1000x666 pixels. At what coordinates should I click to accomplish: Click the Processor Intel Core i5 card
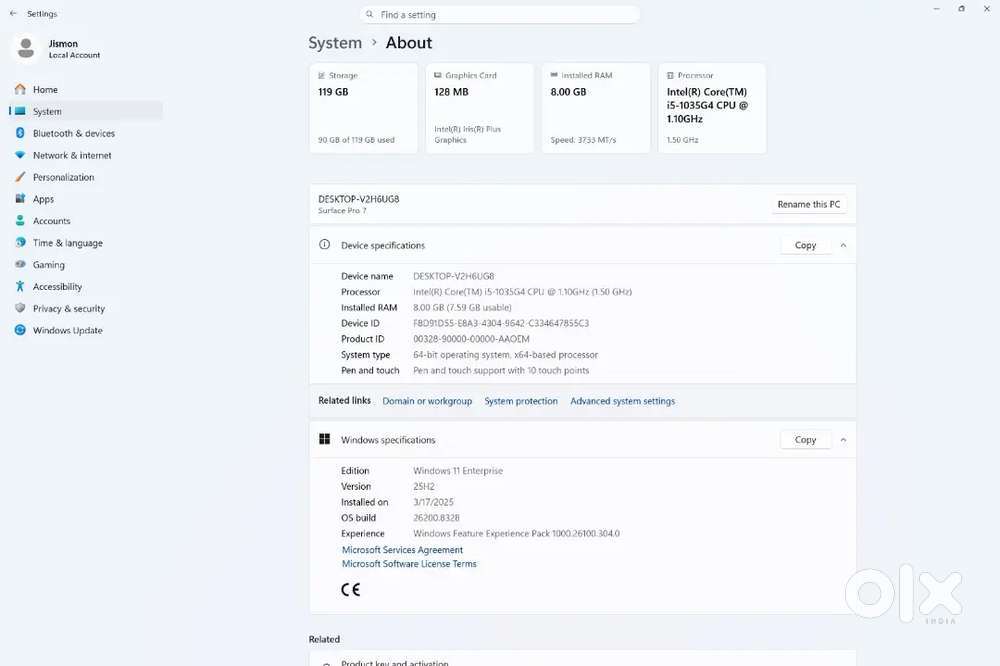pos(712,108)
